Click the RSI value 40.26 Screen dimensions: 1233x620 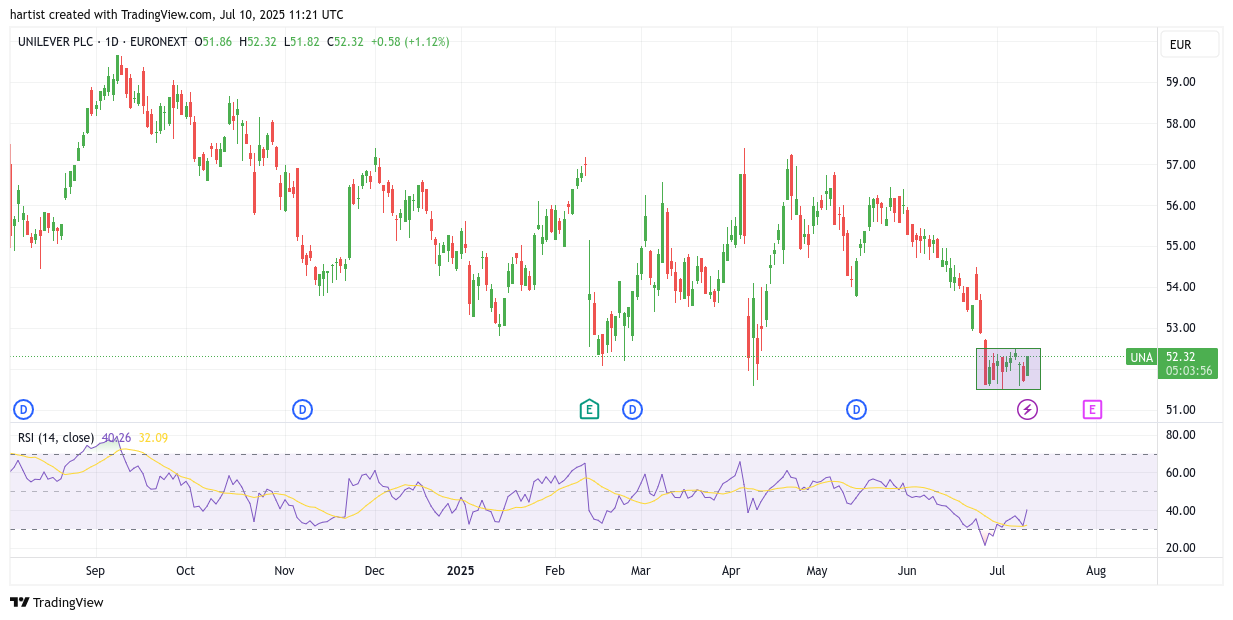pos(116,437)
